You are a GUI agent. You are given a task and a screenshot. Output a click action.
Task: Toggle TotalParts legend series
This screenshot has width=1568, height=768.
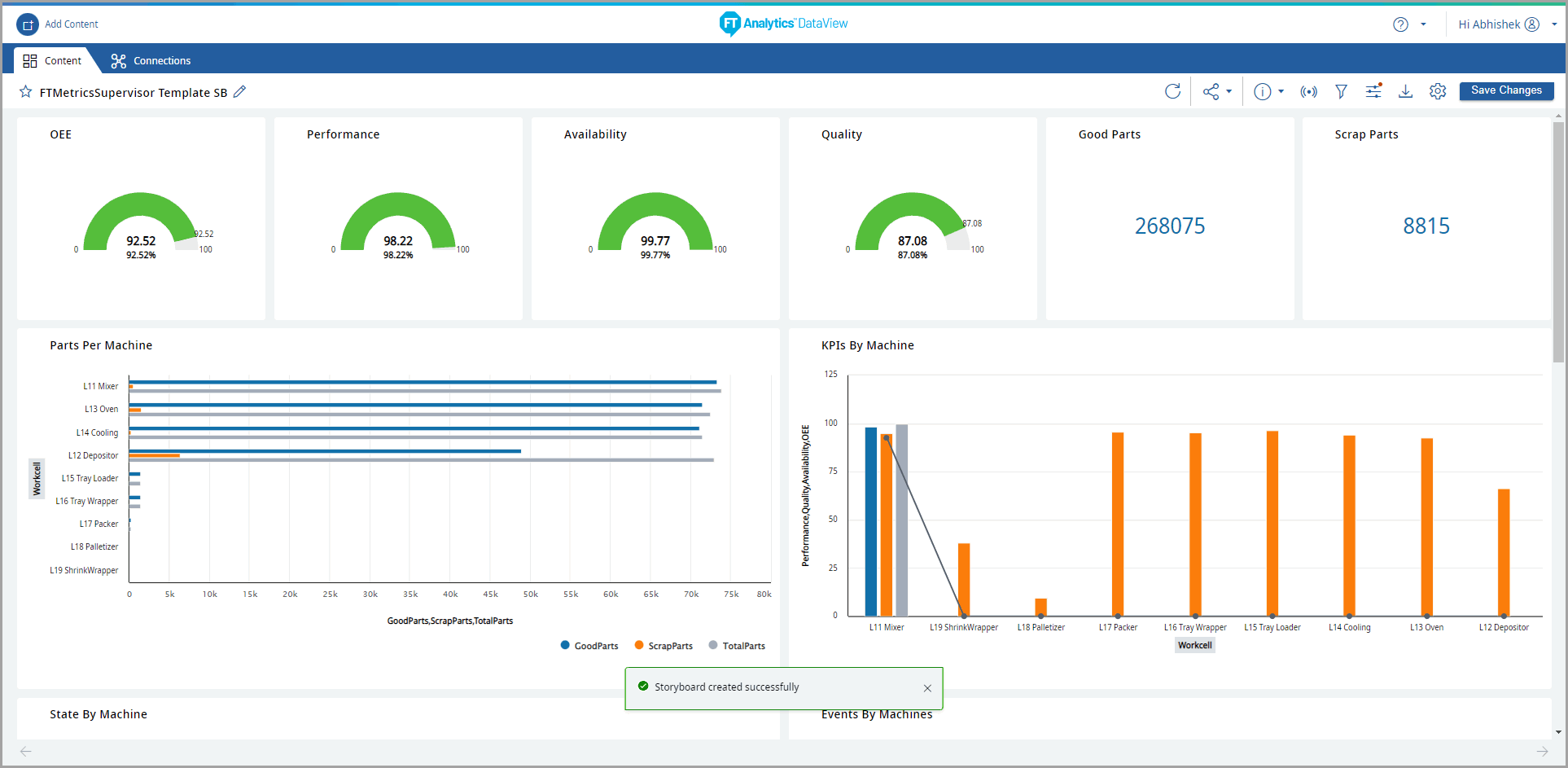point(737,646)
